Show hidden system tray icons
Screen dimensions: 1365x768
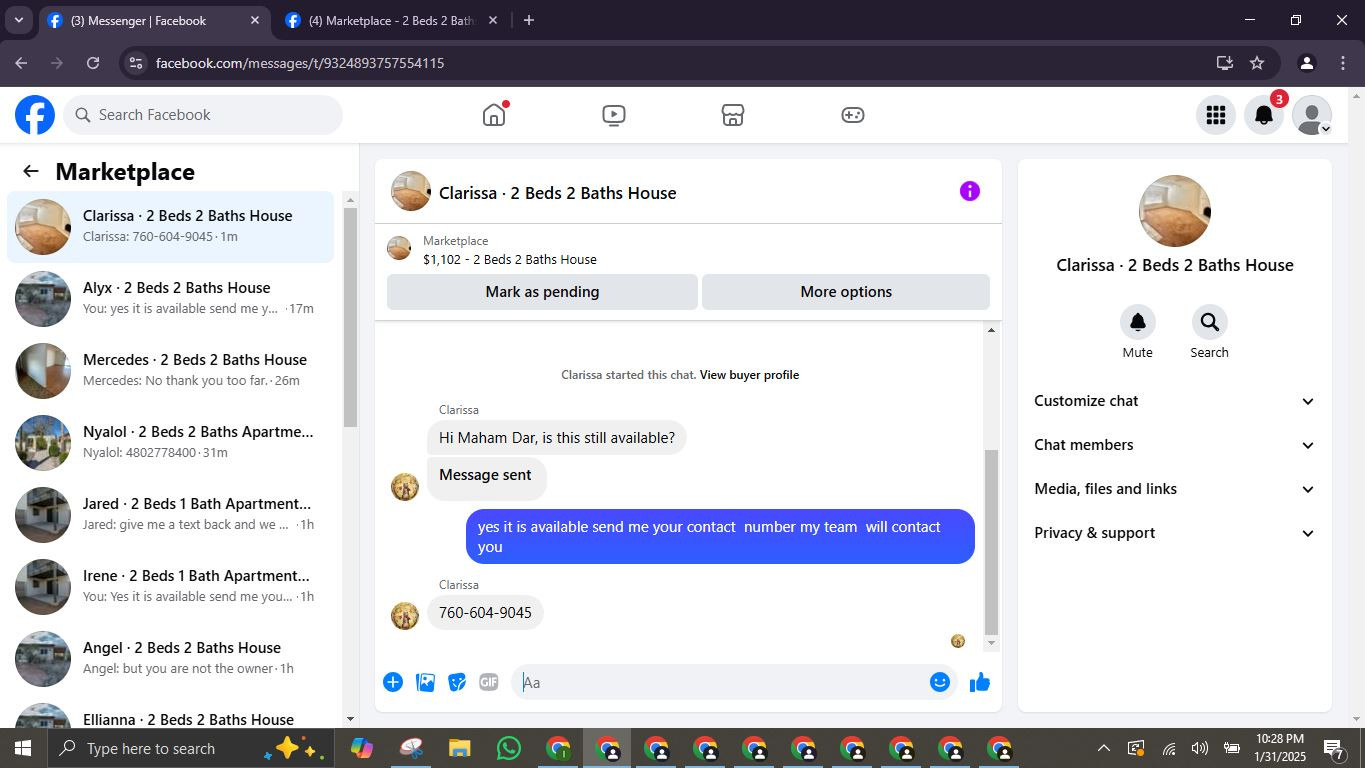1103,748
